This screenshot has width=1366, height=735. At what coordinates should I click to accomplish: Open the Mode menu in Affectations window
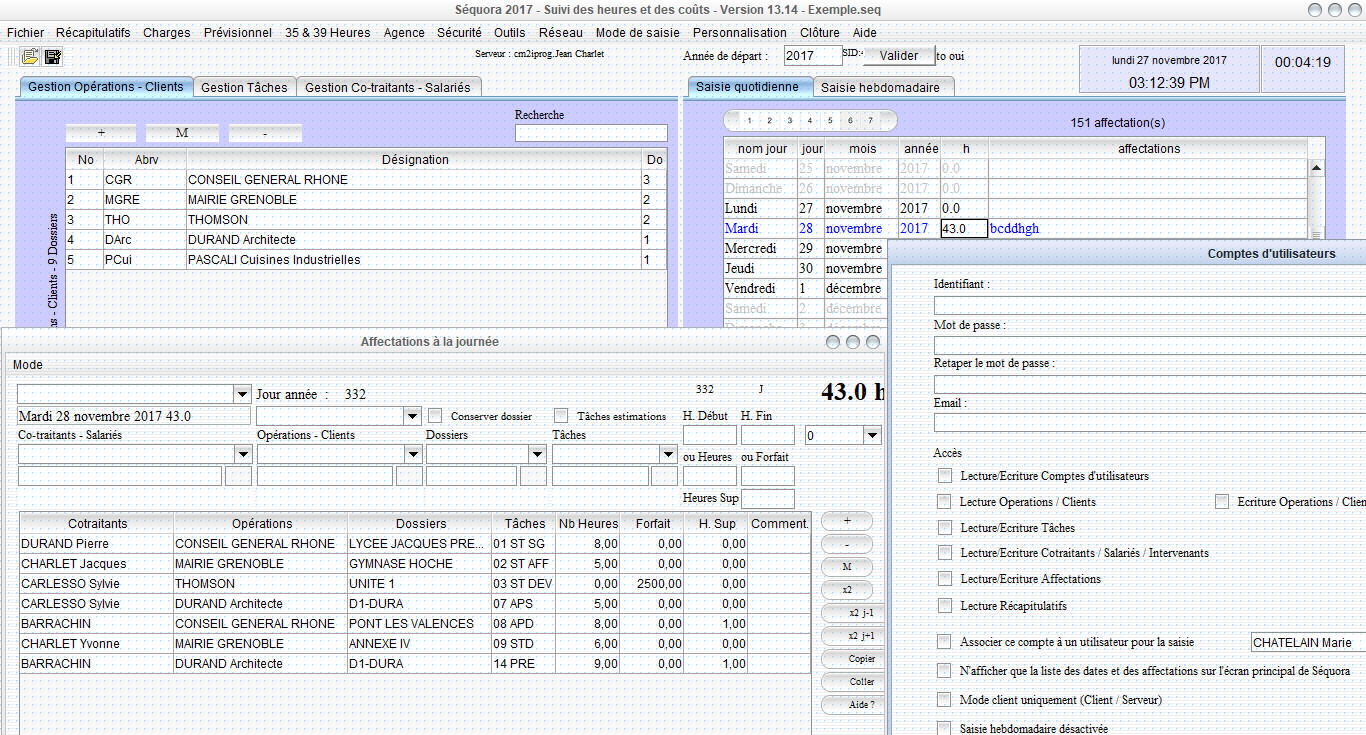click(28, 365)
